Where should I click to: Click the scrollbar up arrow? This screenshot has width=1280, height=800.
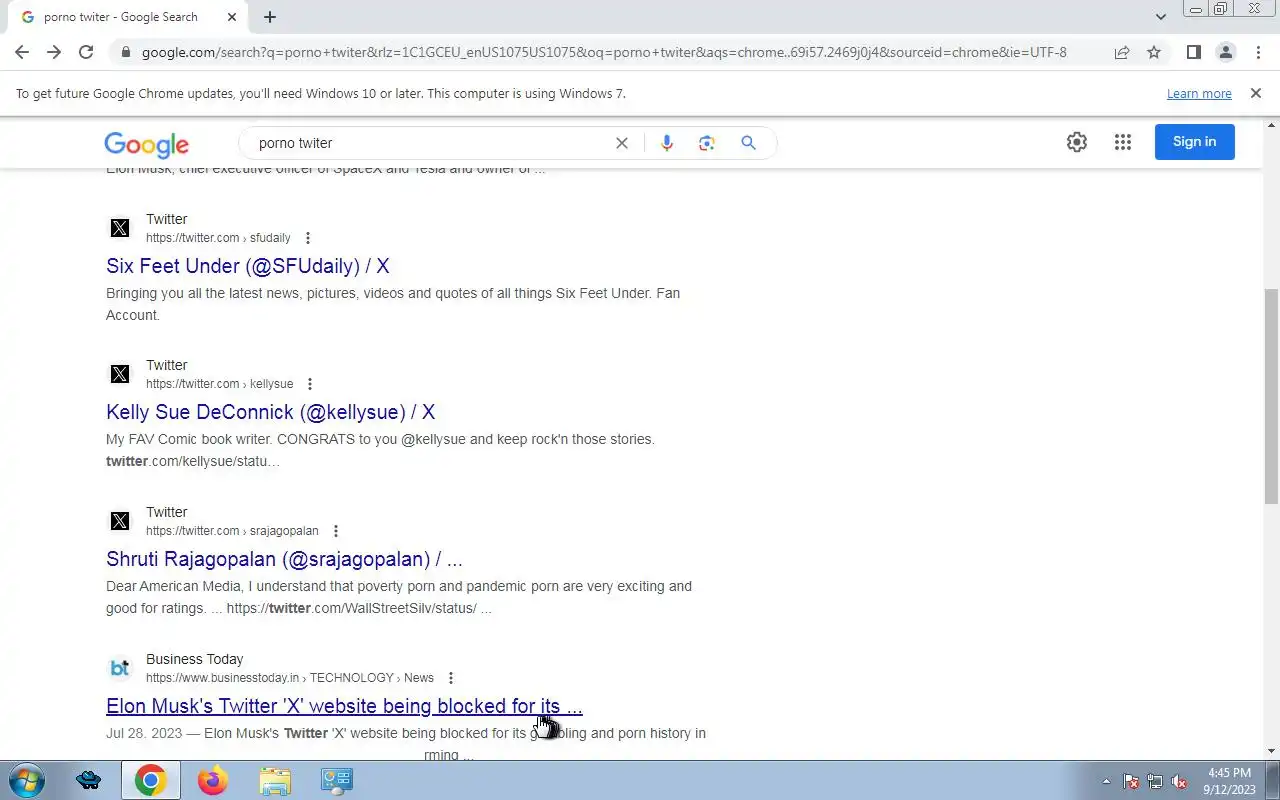point(1271,124)
